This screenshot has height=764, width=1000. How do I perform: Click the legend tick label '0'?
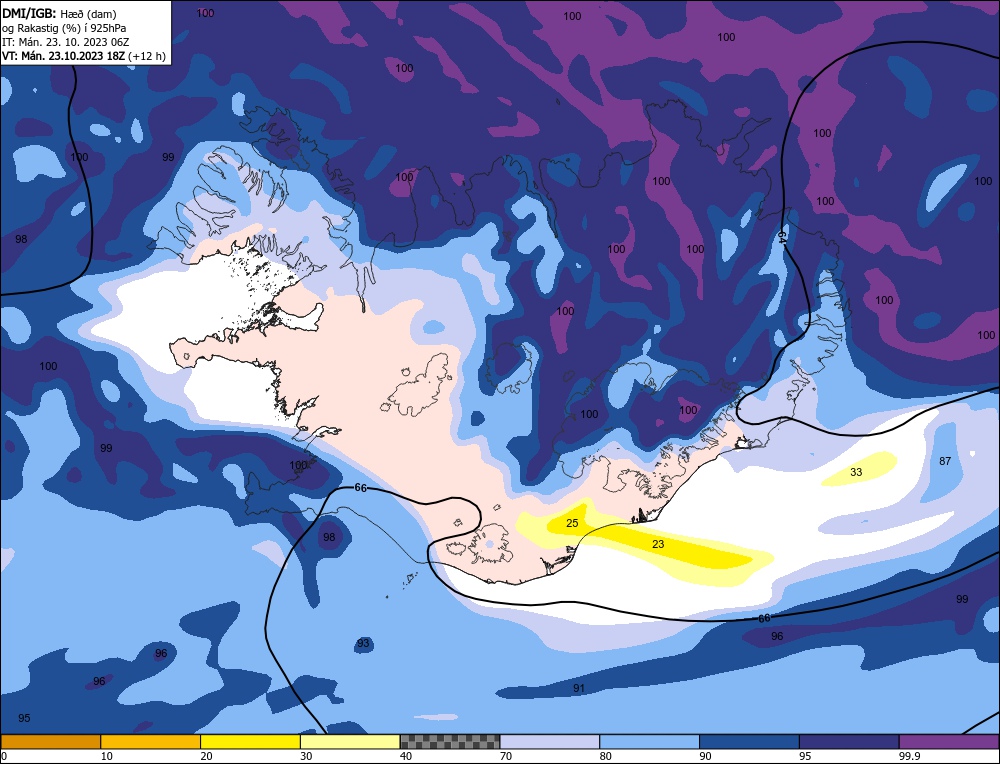tap(4, 756)
